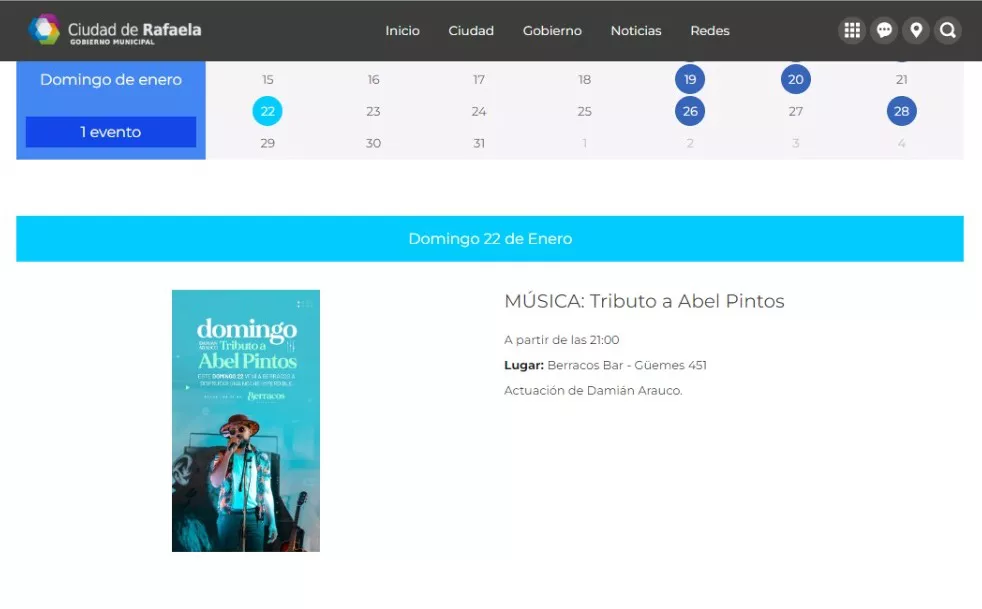
Task: Go to the Noticias section
Action: tap(636, 31)
